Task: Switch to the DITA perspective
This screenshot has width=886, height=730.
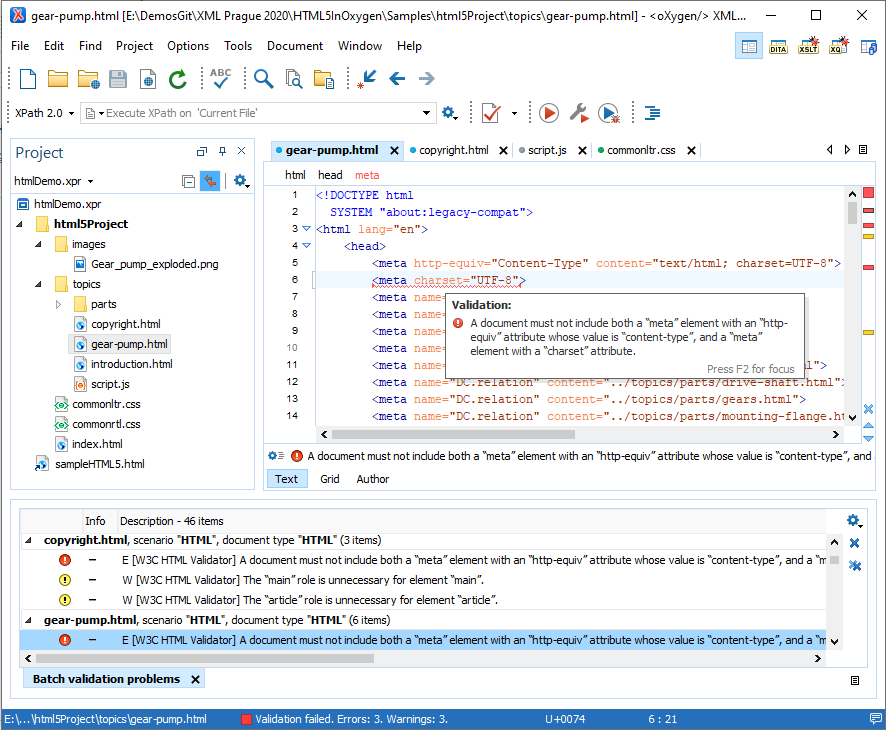Action: [x=778, y=46]
